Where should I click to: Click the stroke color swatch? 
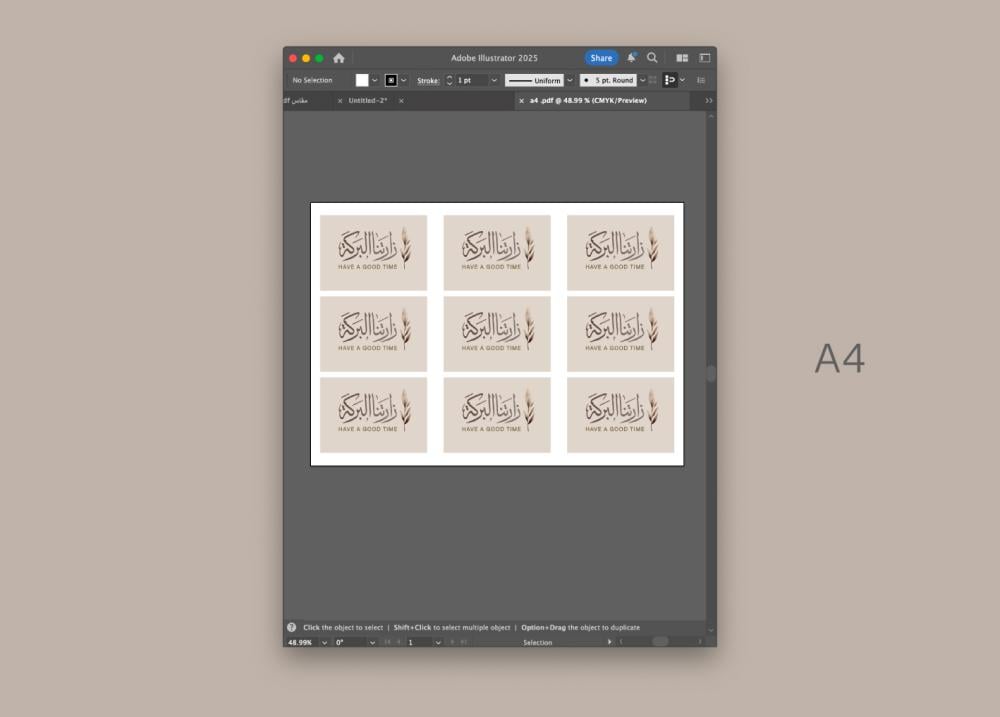coord(391,80)
